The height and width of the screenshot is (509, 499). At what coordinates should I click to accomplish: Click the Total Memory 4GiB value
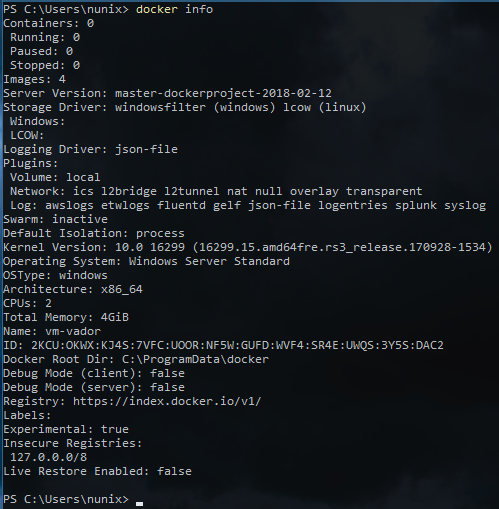pos(115,317)
